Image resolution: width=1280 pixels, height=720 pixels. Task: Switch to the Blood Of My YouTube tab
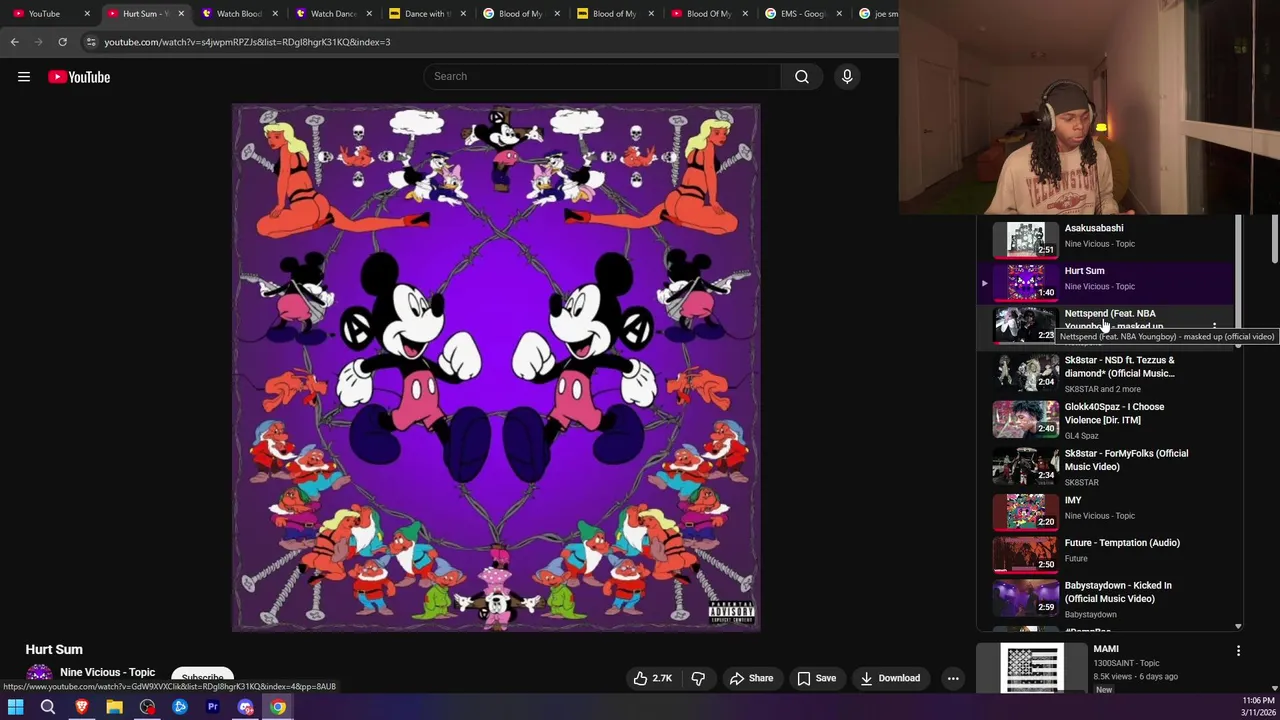tap(709, 14)
